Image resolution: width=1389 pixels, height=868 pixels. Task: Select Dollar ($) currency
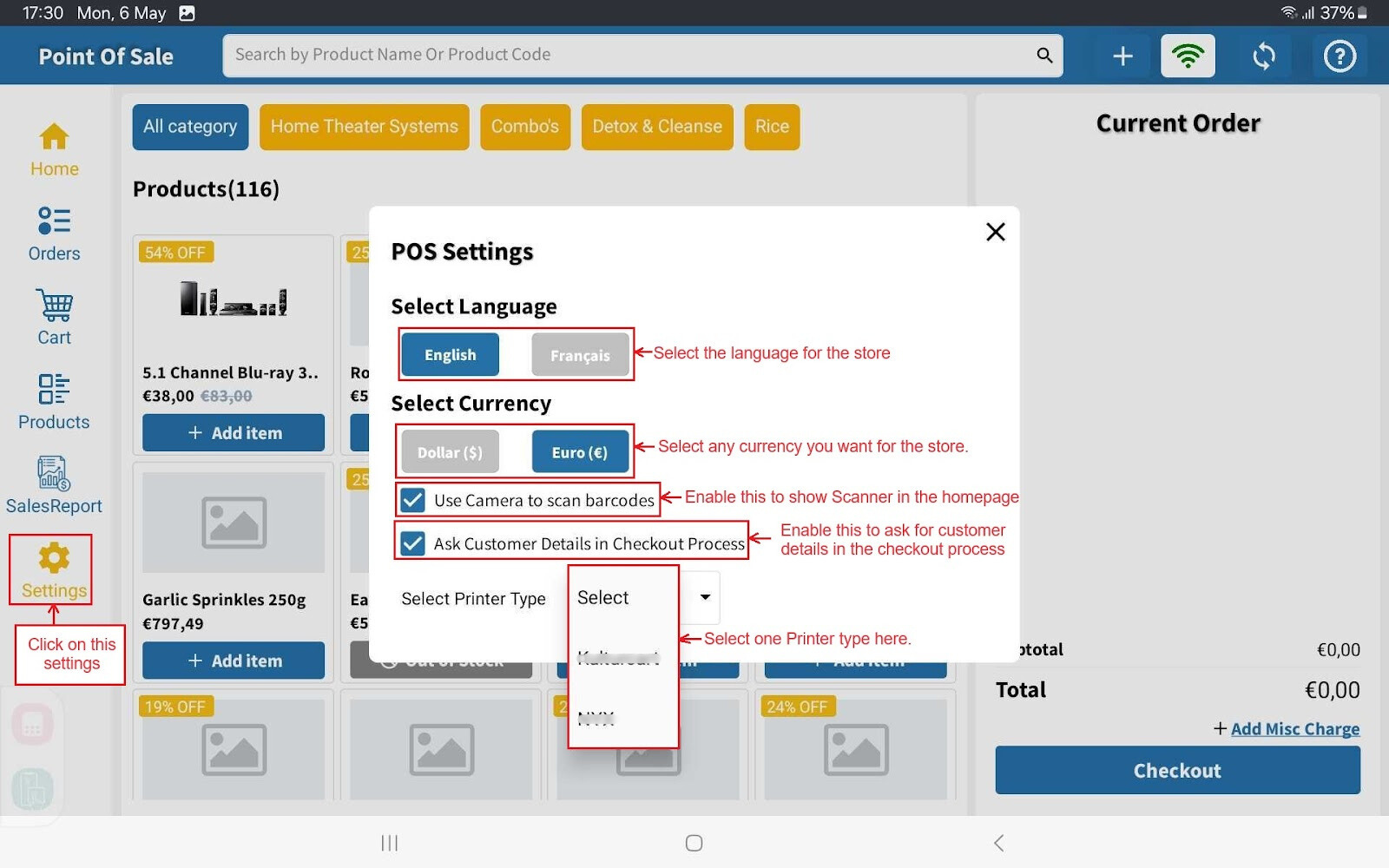pyautogui.click(x=450, y=452)
